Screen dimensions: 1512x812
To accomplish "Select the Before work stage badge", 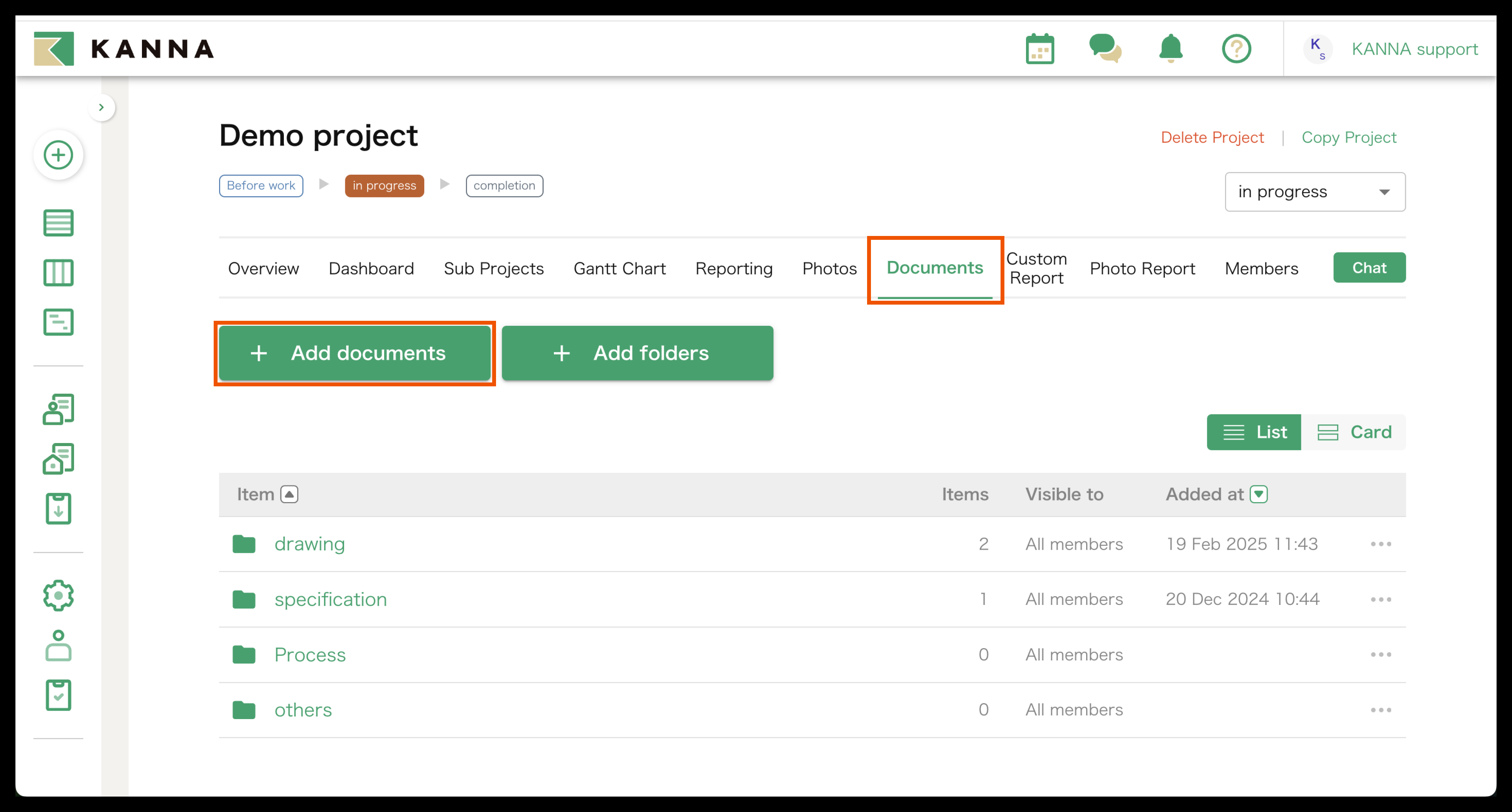I will (261, 185).
